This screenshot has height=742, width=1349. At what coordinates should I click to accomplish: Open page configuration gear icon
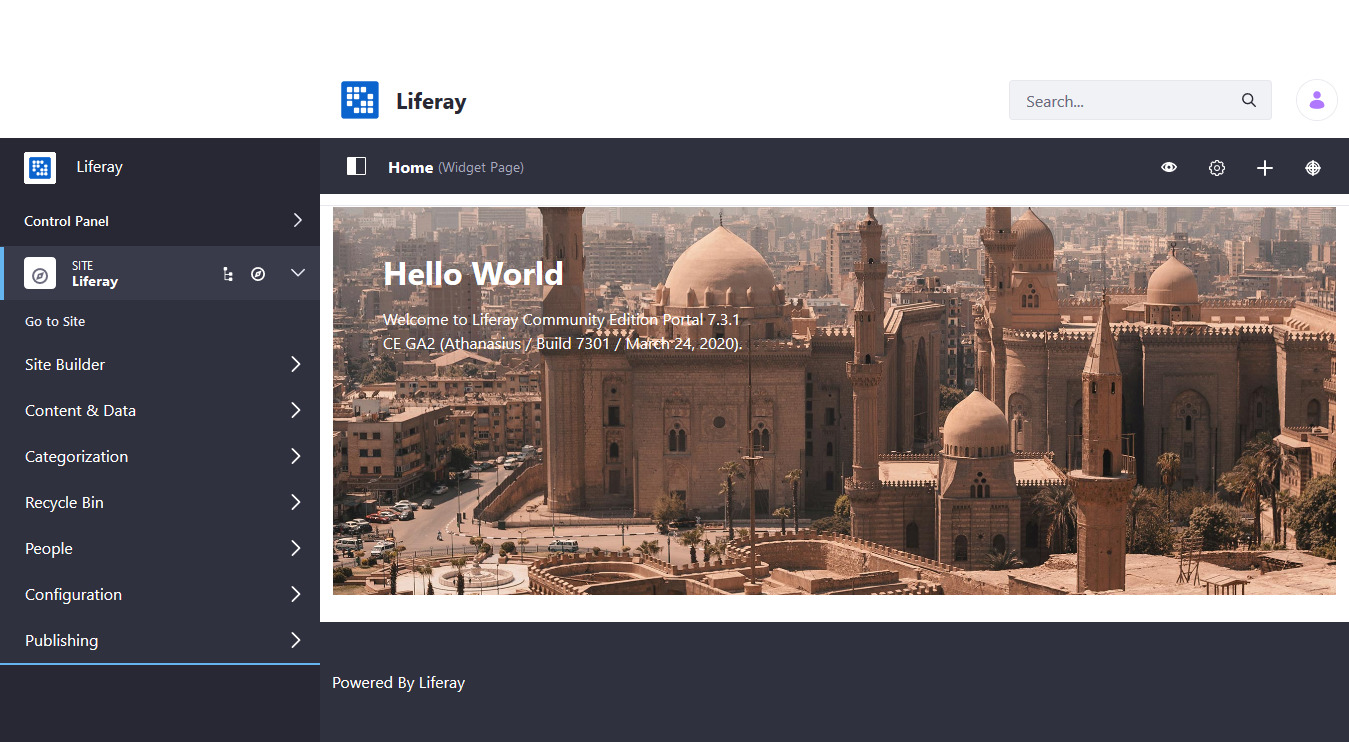click(x=1217, y=168)
